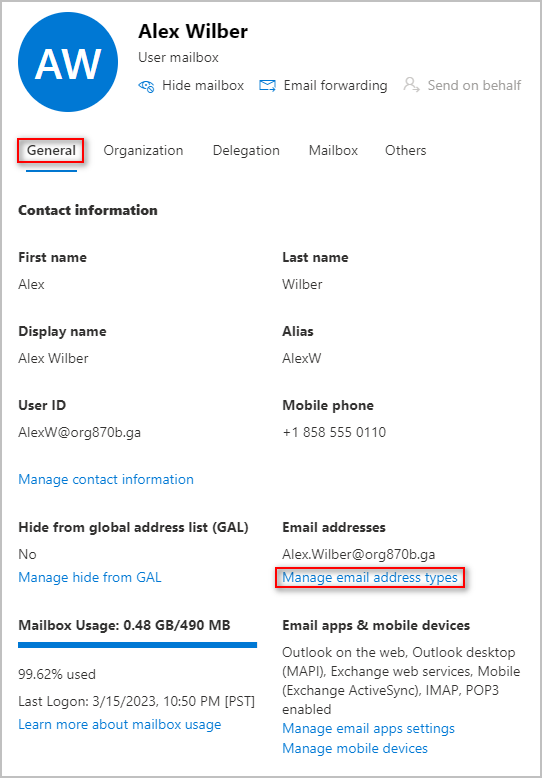The height and width of the screenshot is (778, 542).
Task: Open the General tab
Action: pyautogui.click(x=51, y=150)
